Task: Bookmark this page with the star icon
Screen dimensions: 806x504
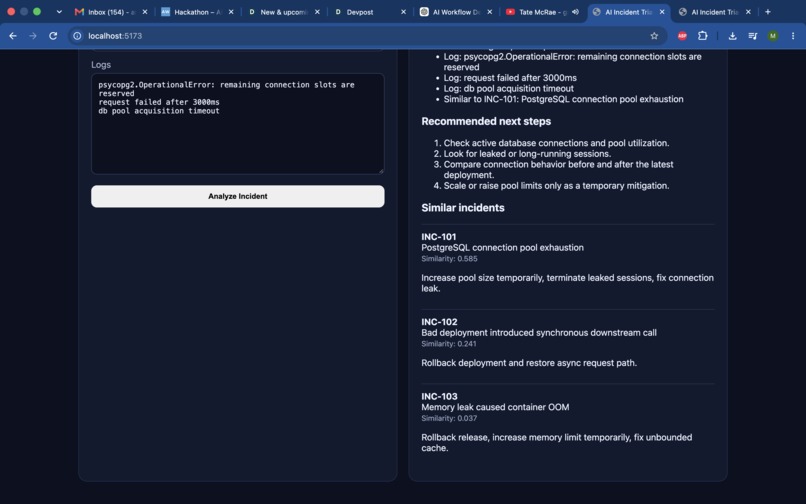Action: (654, 35)
